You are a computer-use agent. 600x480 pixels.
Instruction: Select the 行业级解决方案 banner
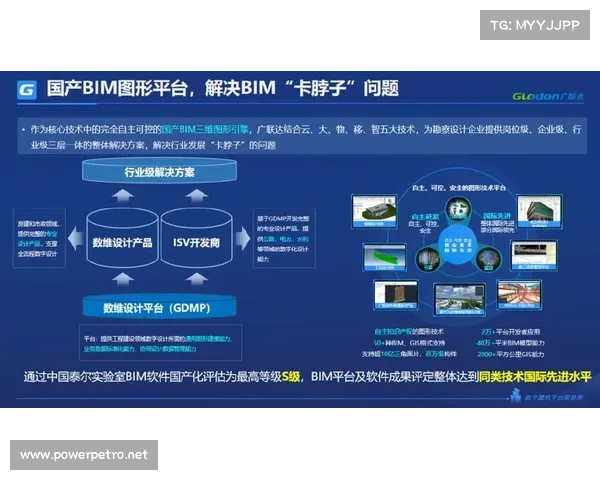tap(161, 173)
